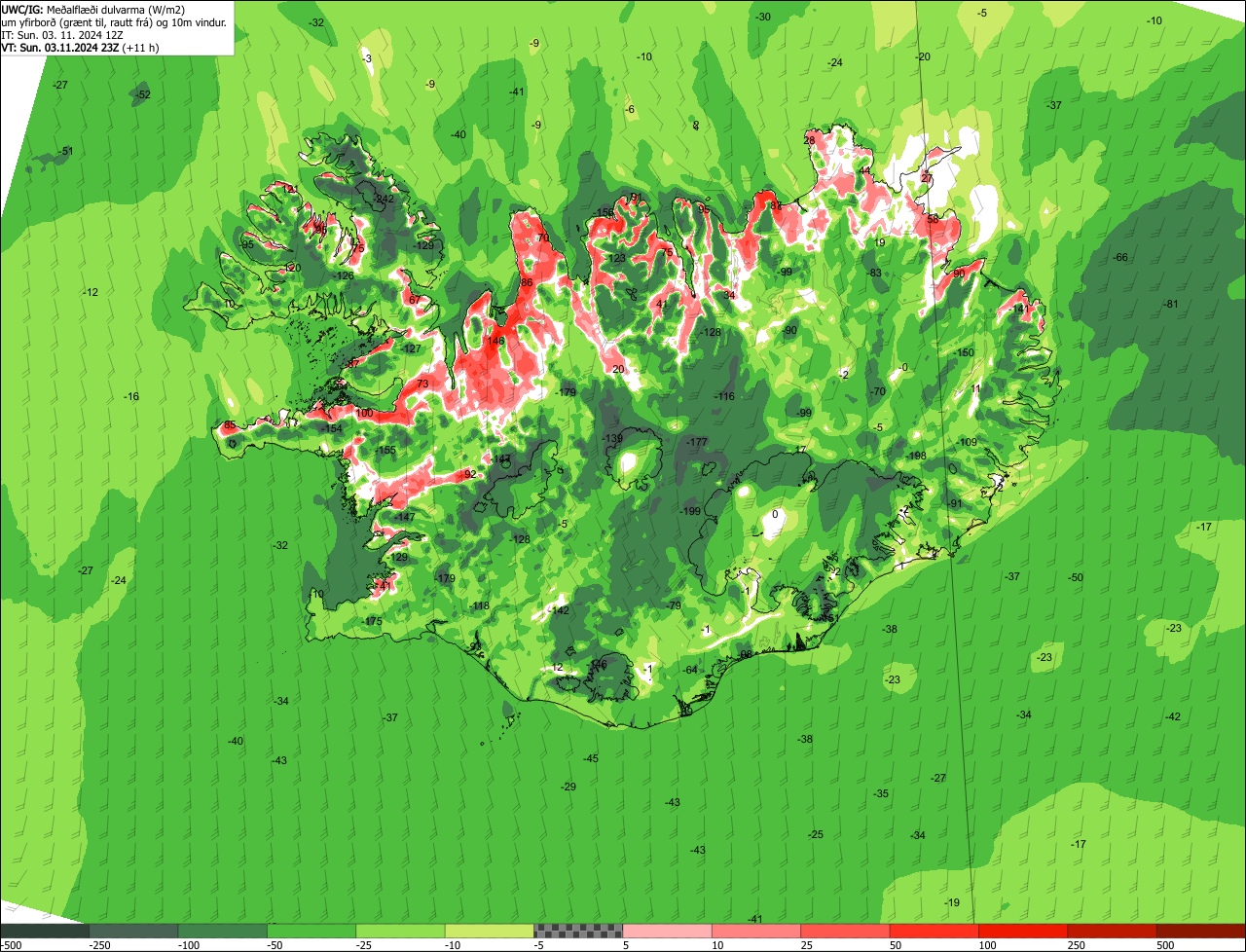Choose the green legend swatch for -50 to -25
The image size is (1246, 952).
[x=311, y=931]
